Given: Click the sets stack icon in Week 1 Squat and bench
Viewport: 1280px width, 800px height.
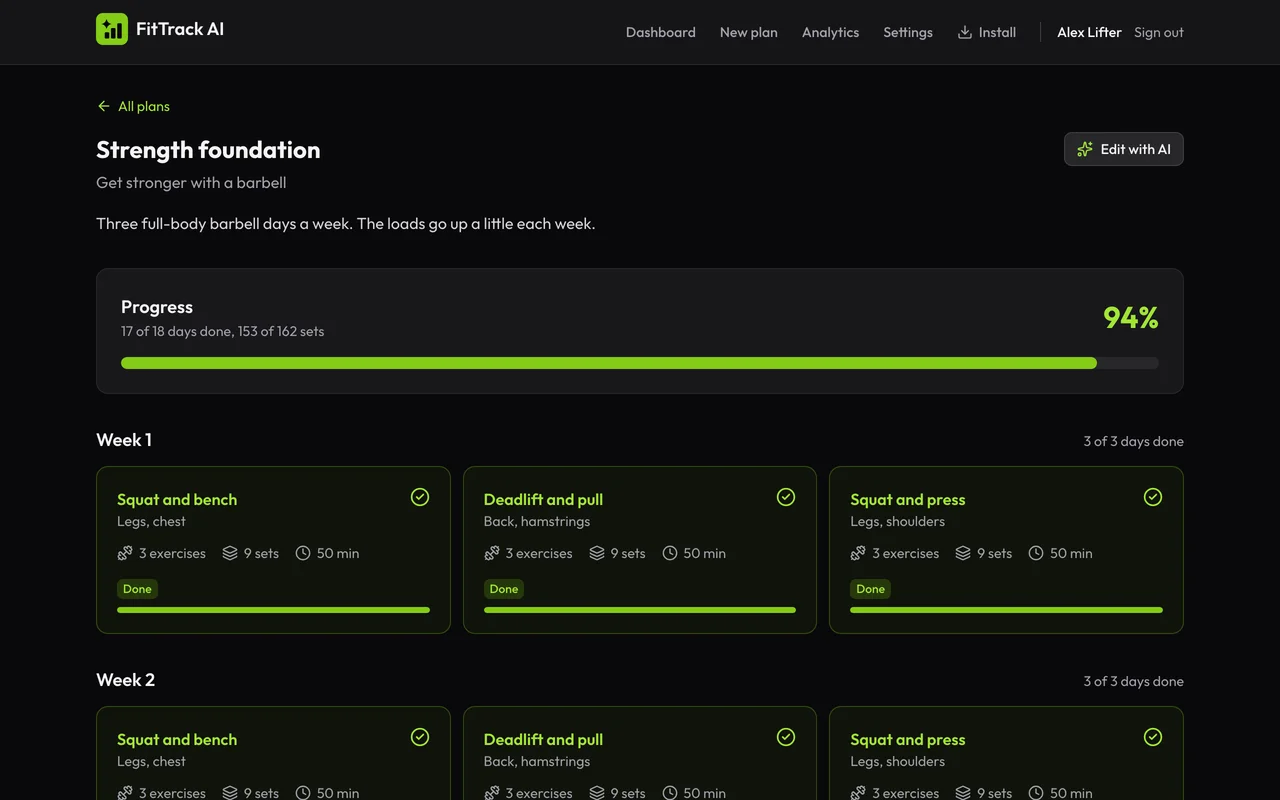Looking at the screenshot, I should coord(230,553).
